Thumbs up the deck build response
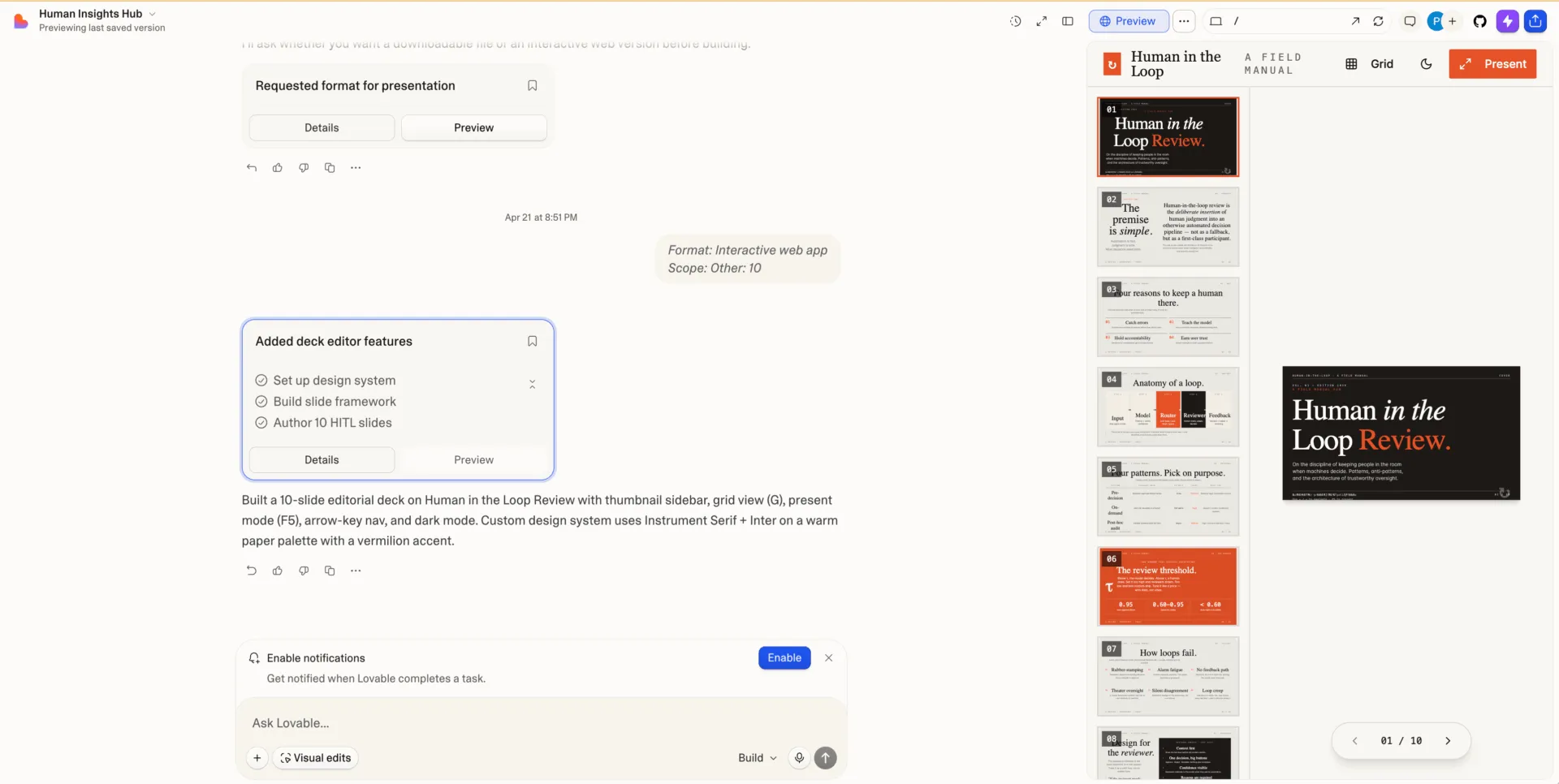Viewport: 1559px width, 784px height. tap(278, 571)
